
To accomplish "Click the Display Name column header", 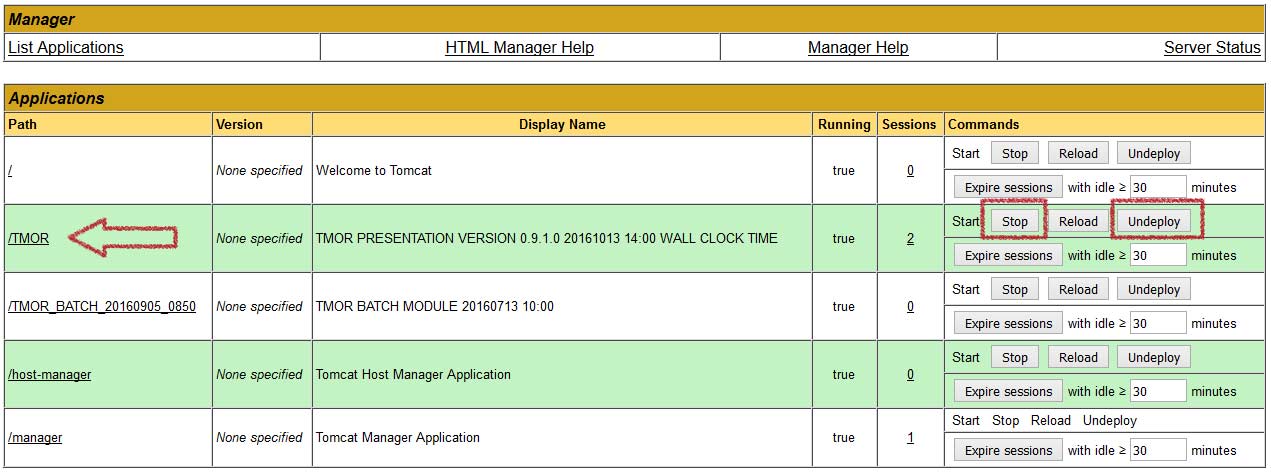I will [x=562, y=124].
